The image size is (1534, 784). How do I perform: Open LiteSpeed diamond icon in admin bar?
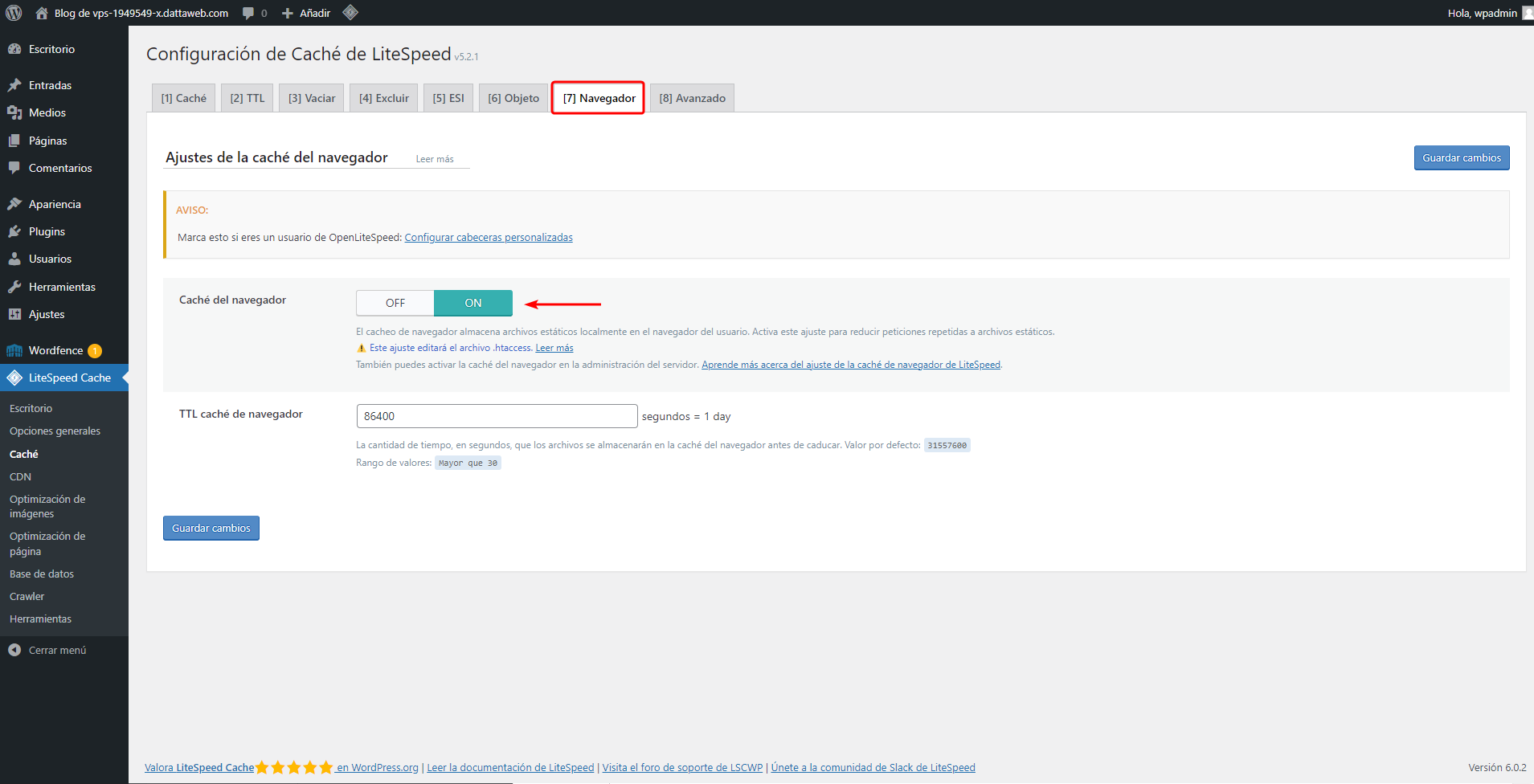[x=350, y=12]
